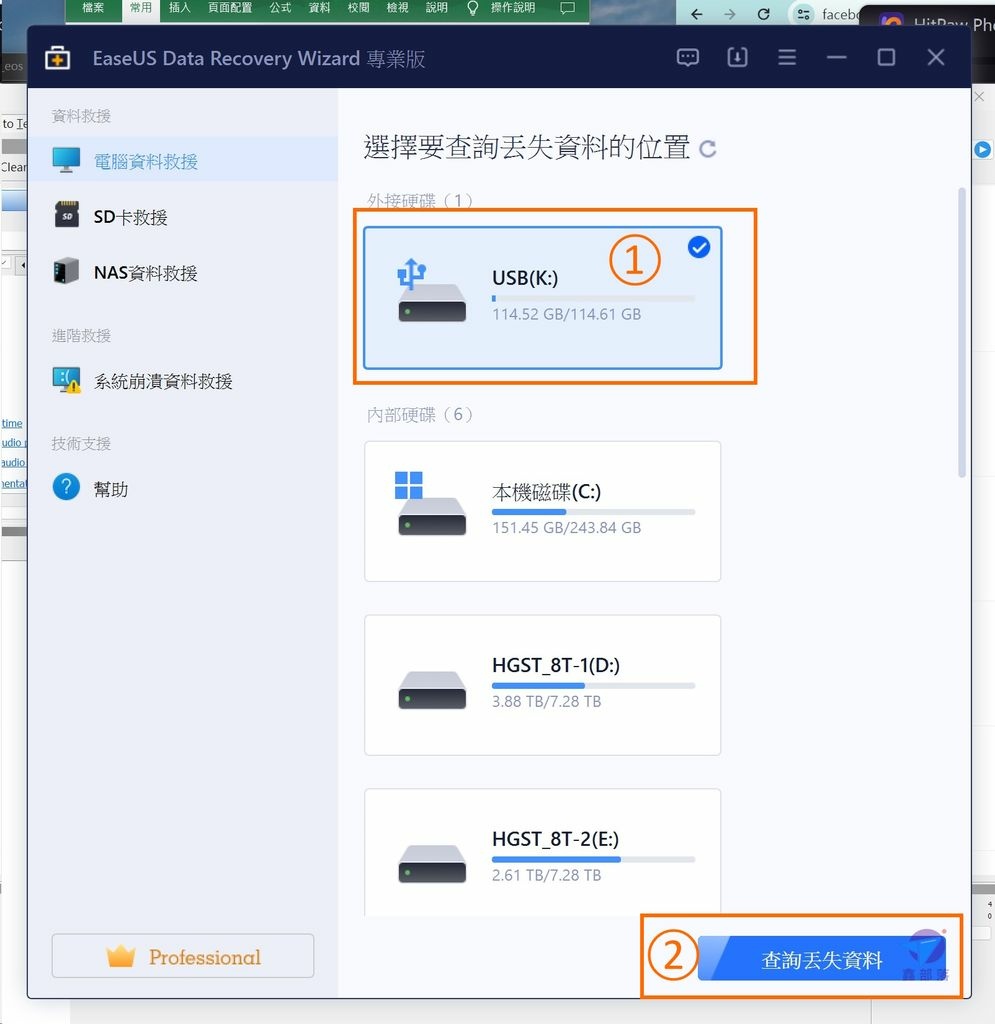Refresh the drive list with the reload icon
This screenshot has width=995, height=1024.
pyautogui.click(x=708, y=149)
